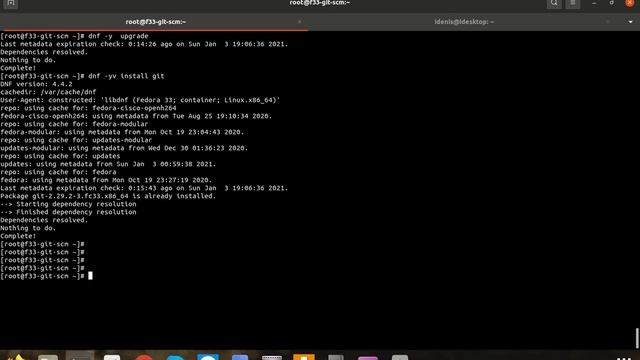
Task: Maximize the terminal window
Action: (611, 3)
